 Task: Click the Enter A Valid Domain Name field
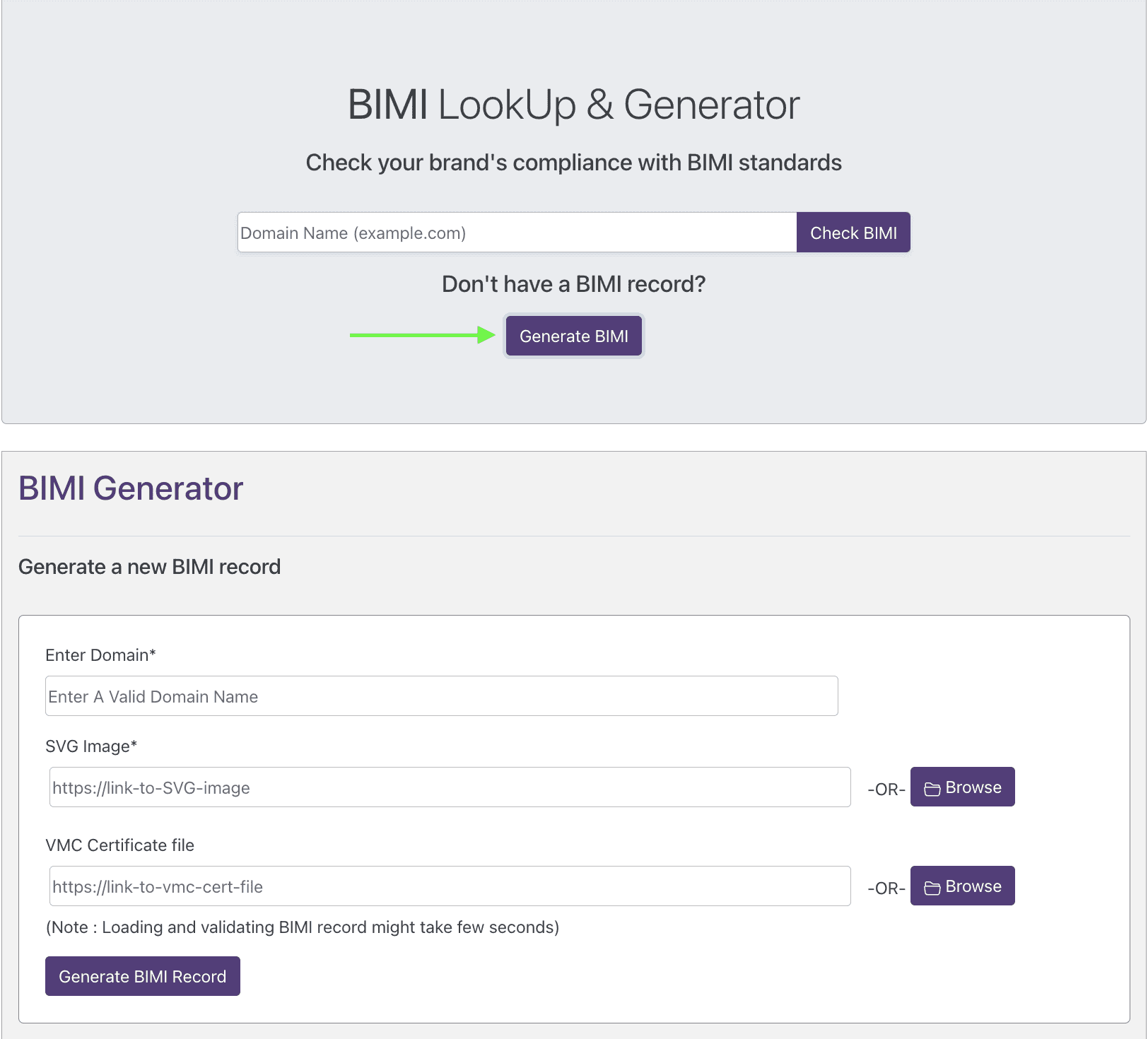click(x=441, y=695)
